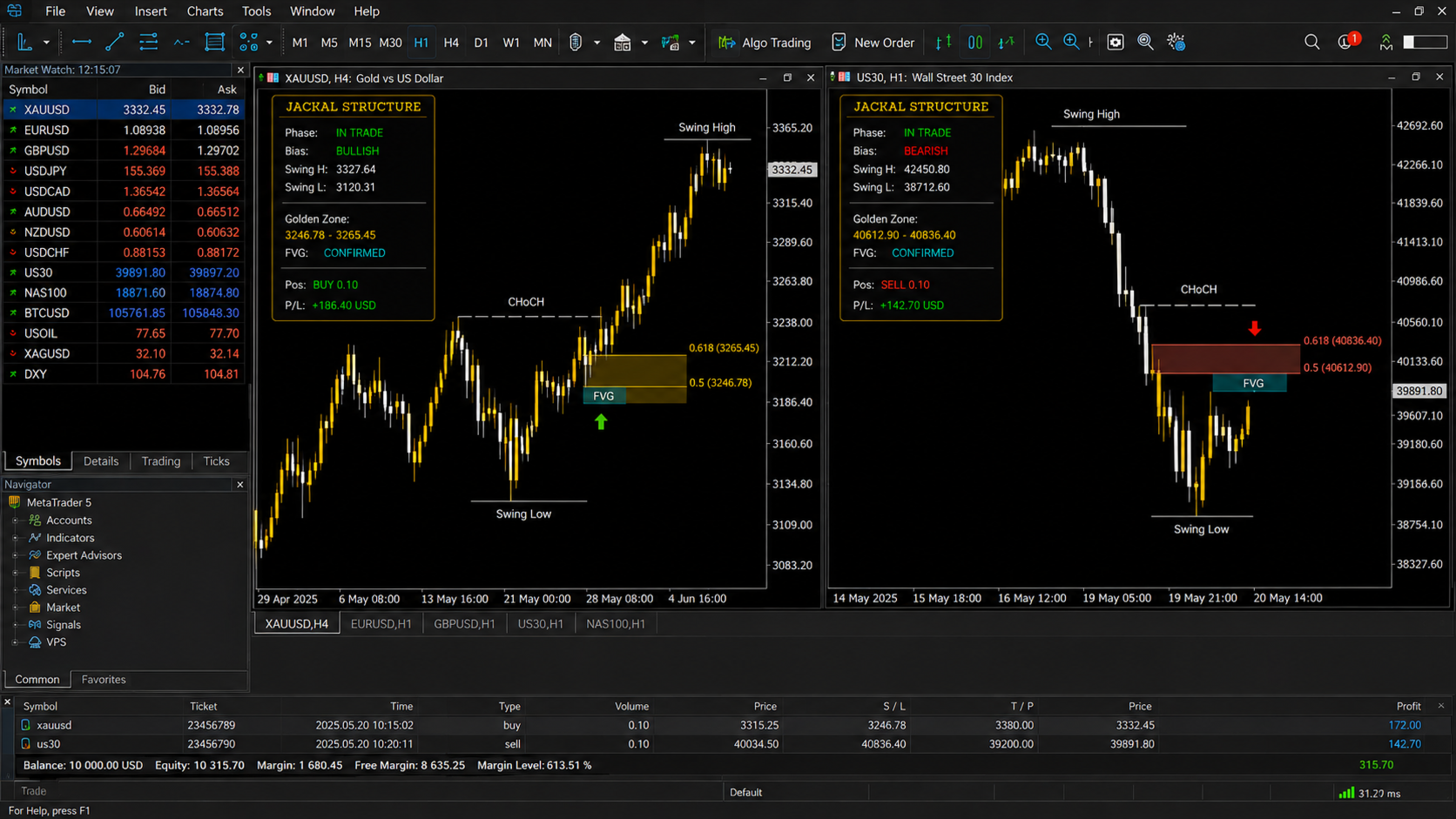Expand the indicators dropdown arrow
Image resolution: width=1456 pixels, height=819 pixels.
pos(644,43)
